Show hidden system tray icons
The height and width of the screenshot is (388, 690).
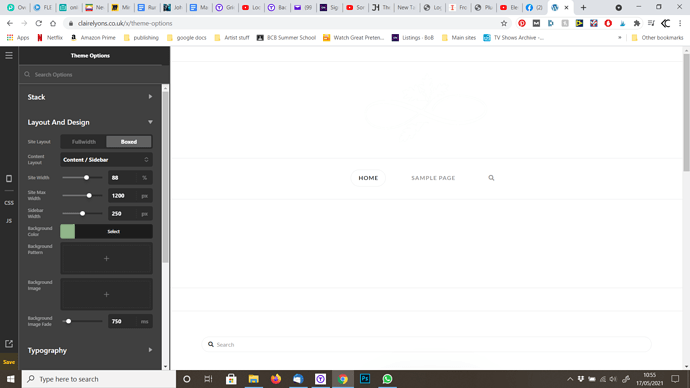tap(570, 379)
